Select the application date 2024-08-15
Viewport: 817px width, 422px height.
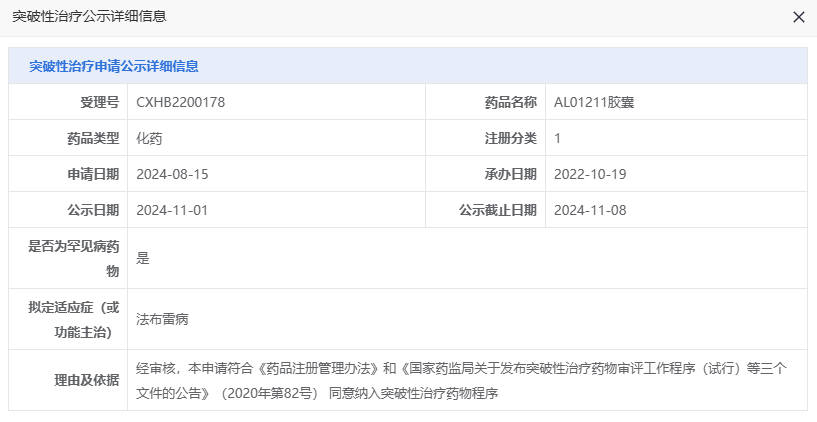click(172, 174)
